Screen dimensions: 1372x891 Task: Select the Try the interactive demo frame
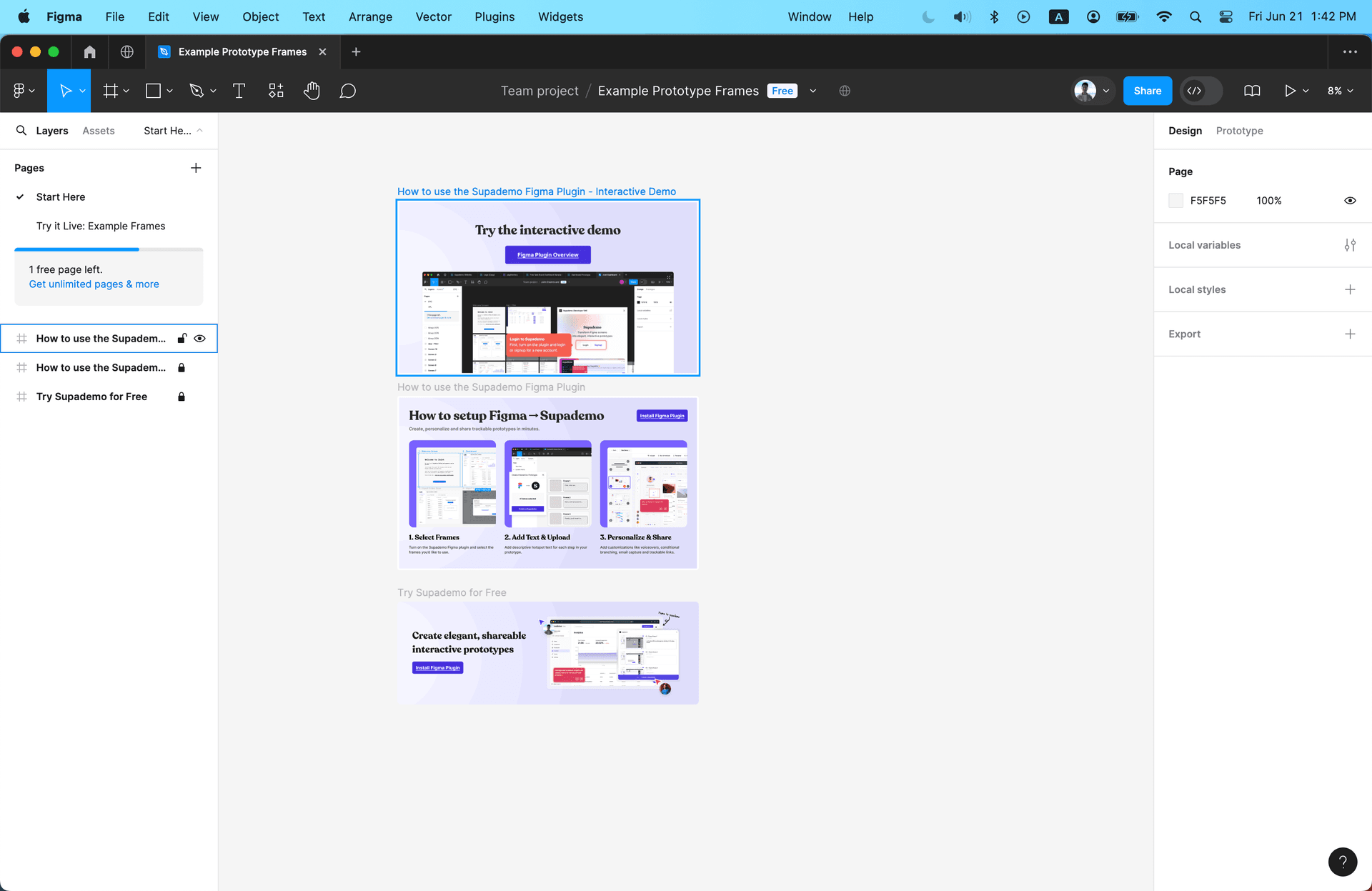coord(548,287)
